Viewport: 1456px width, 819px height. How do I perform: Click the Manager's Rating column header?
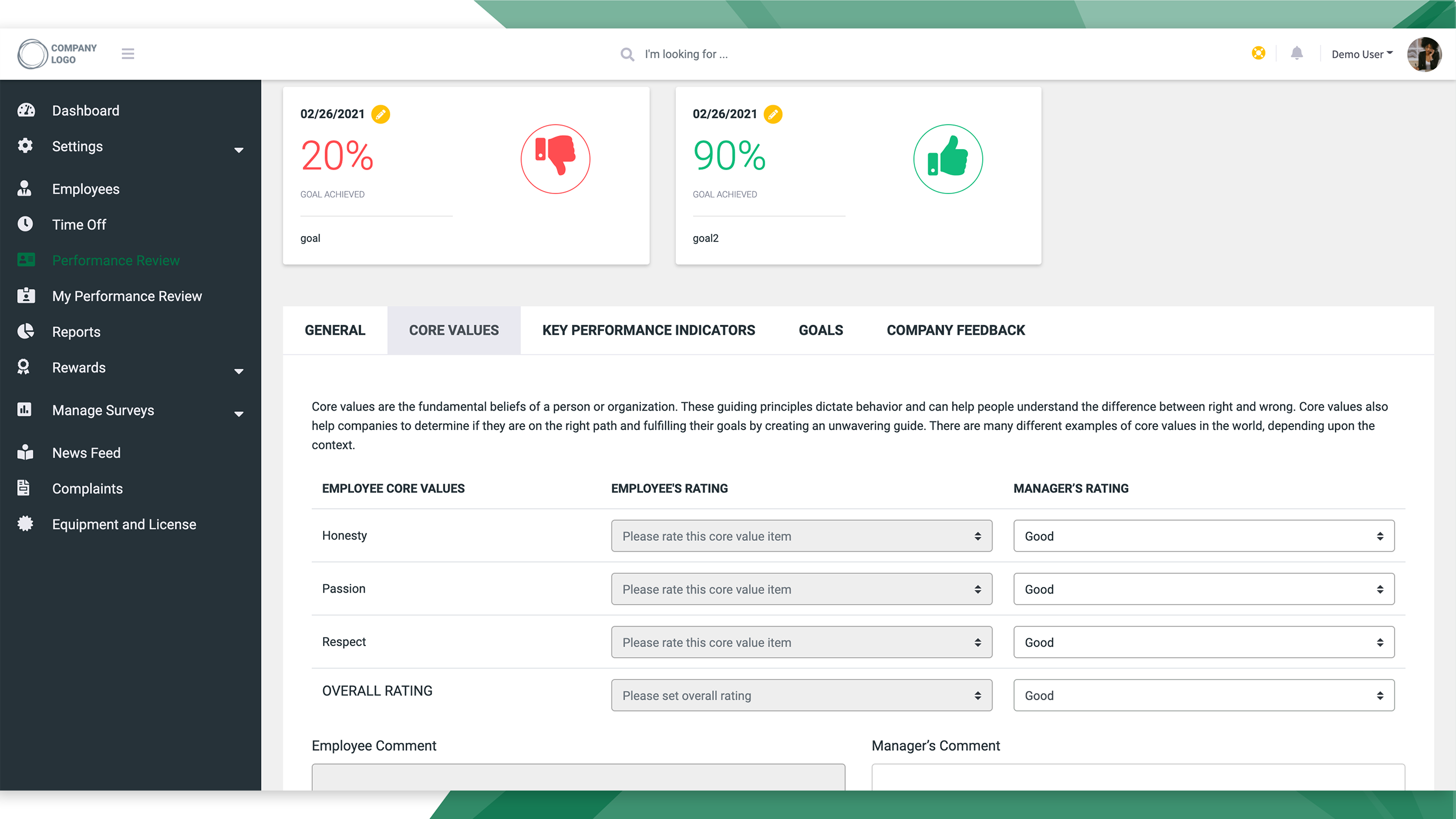(x=1071, y=489)
